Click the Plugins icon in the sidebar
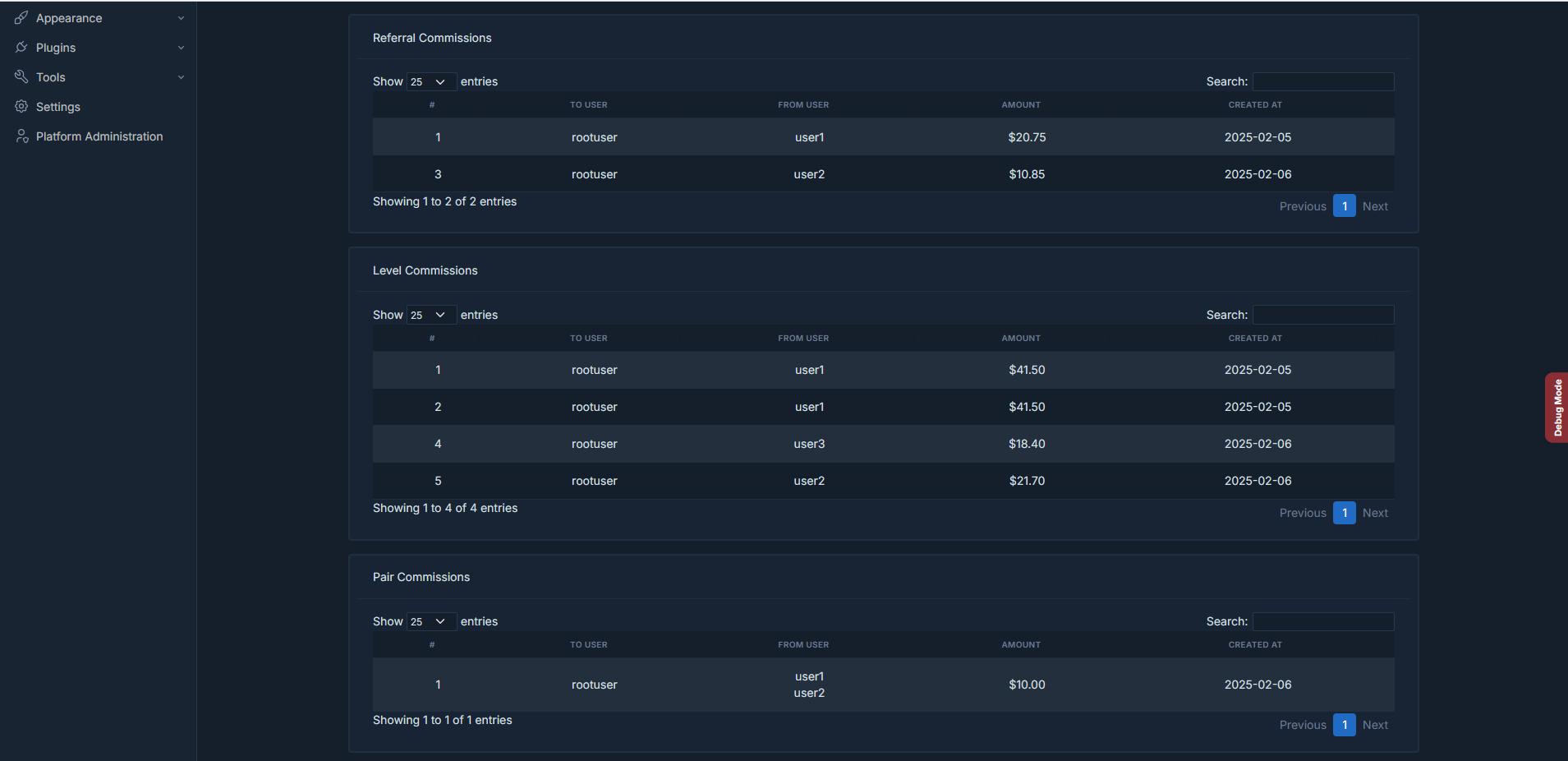The height and width of the screenshot is (761, 1568). click(21, 47)
